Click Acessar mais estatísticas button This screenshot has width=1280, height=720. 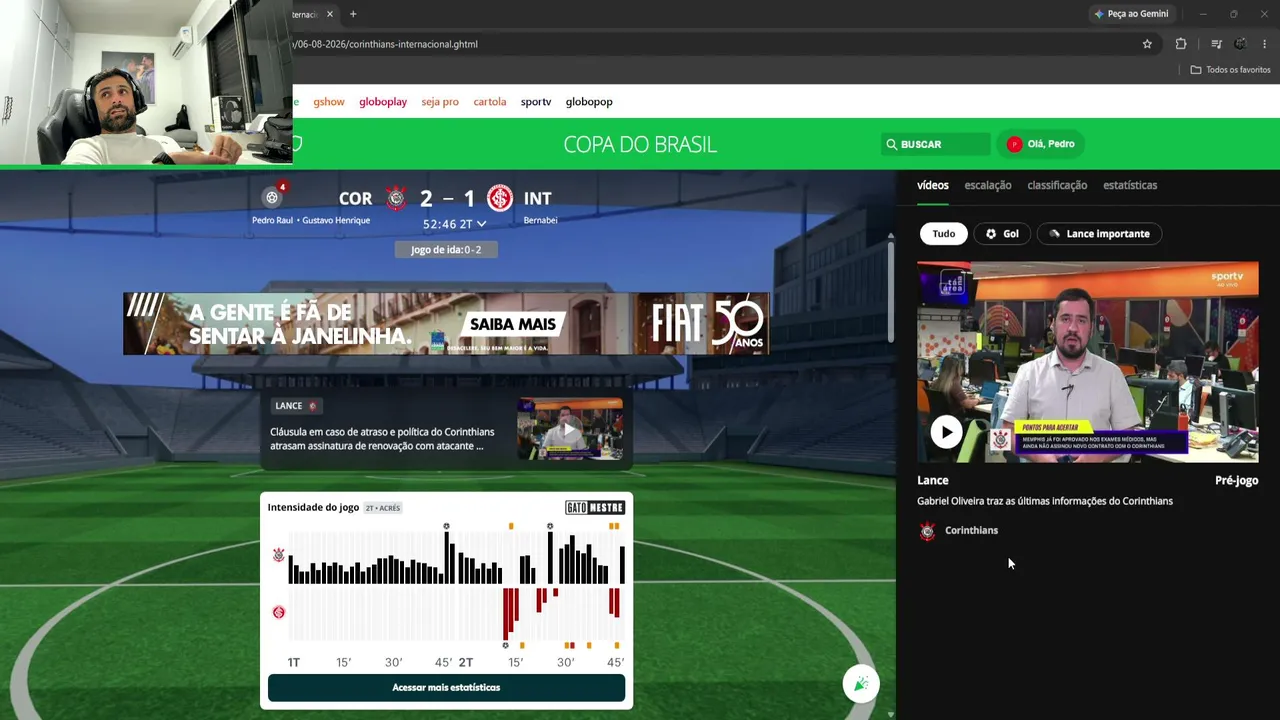(446, 688)
